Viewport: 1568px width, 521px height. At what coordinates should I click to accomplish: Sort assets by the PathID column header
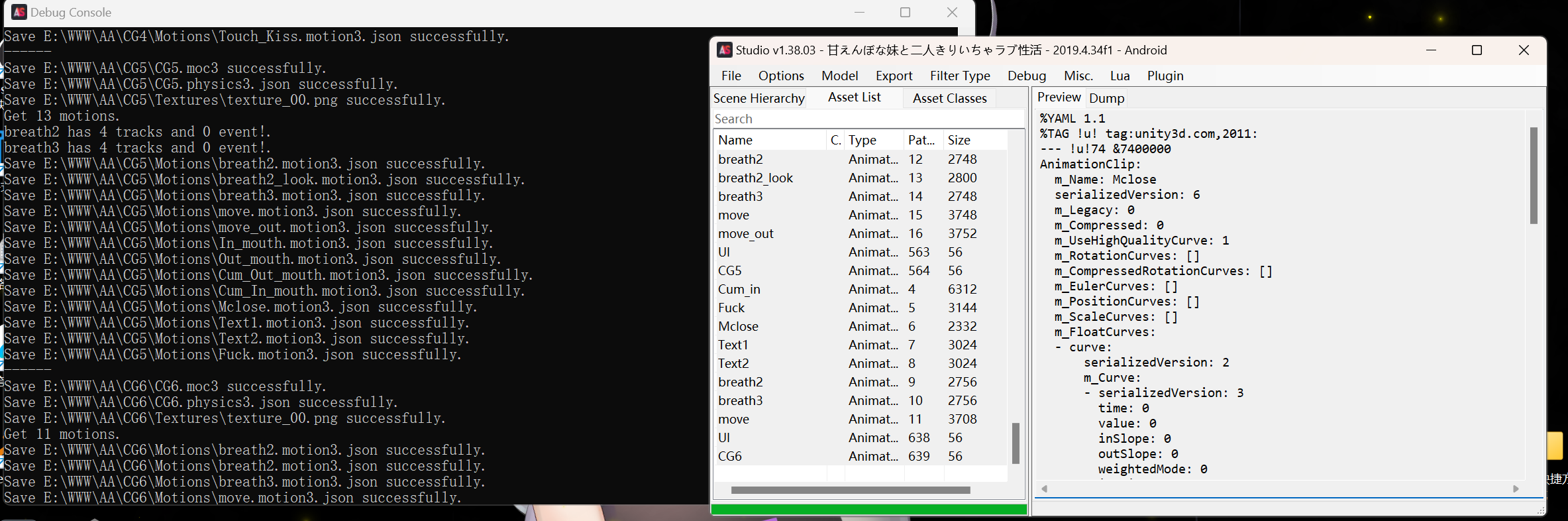[x=923, y=140]
